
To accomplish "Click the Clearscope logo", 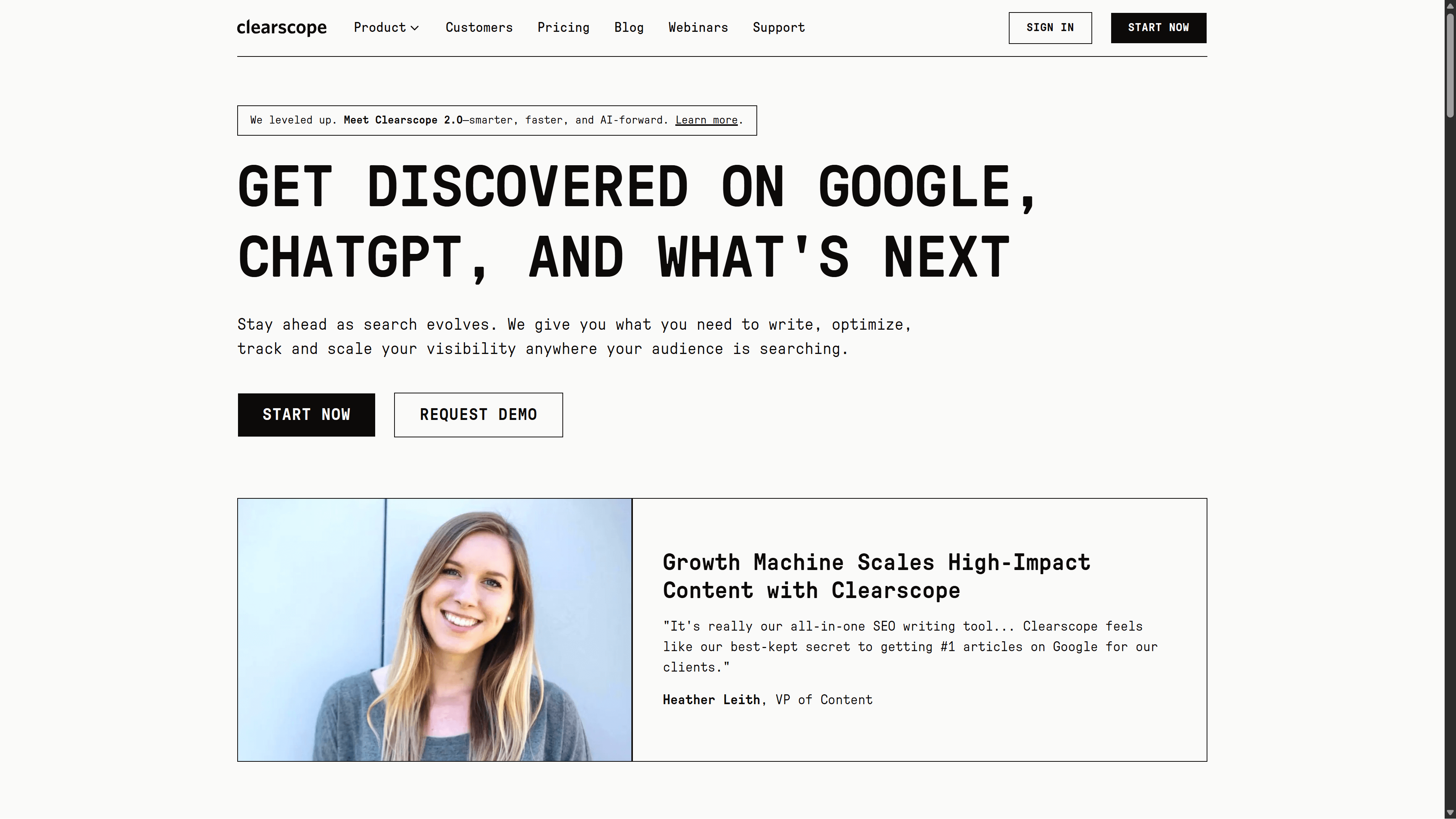I will pos(282,27).
